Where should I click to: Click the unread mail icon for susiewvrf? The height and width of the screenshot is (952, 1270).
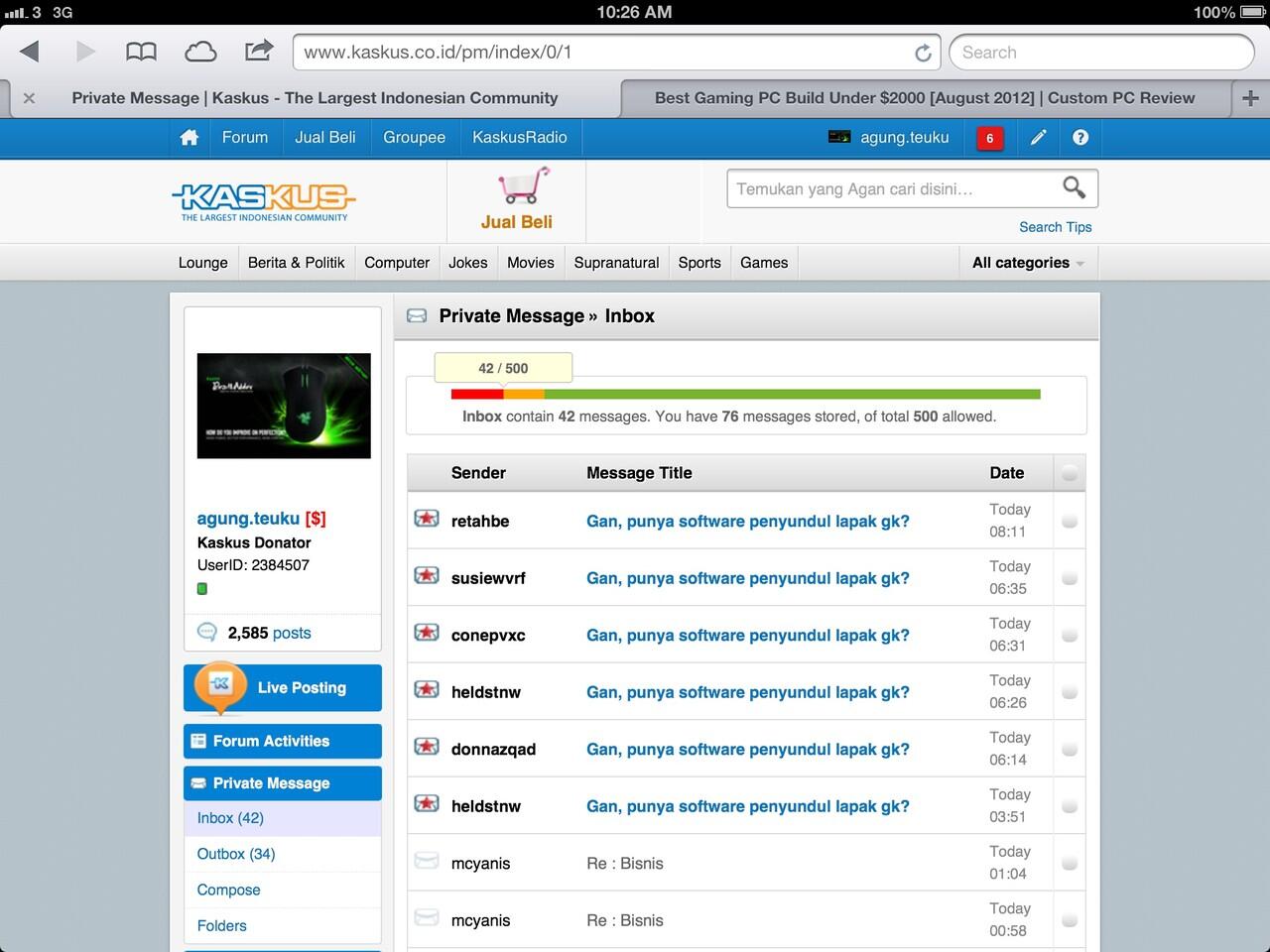427,575
